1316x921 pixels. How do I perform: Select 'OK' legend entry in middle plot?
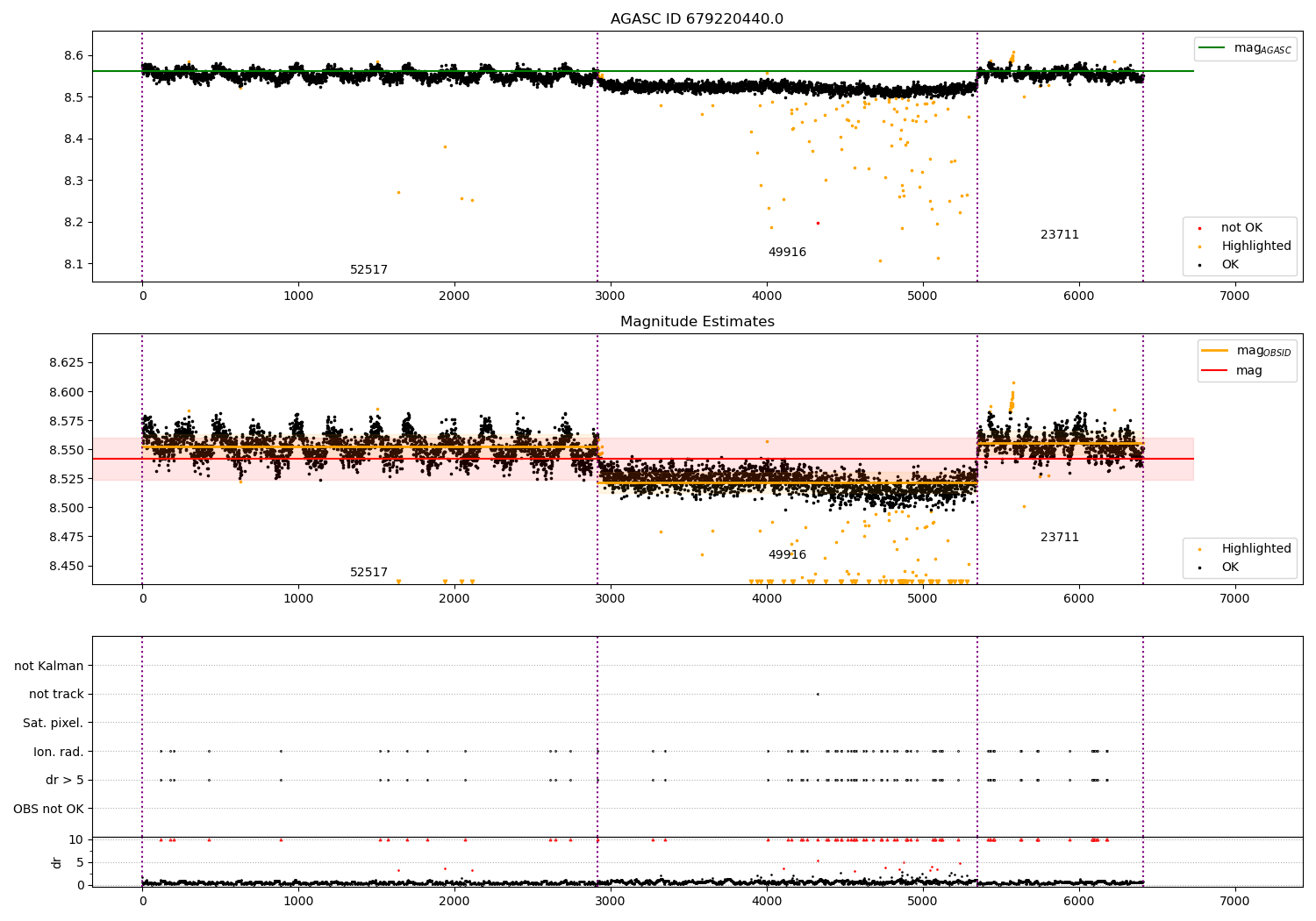1219,568
